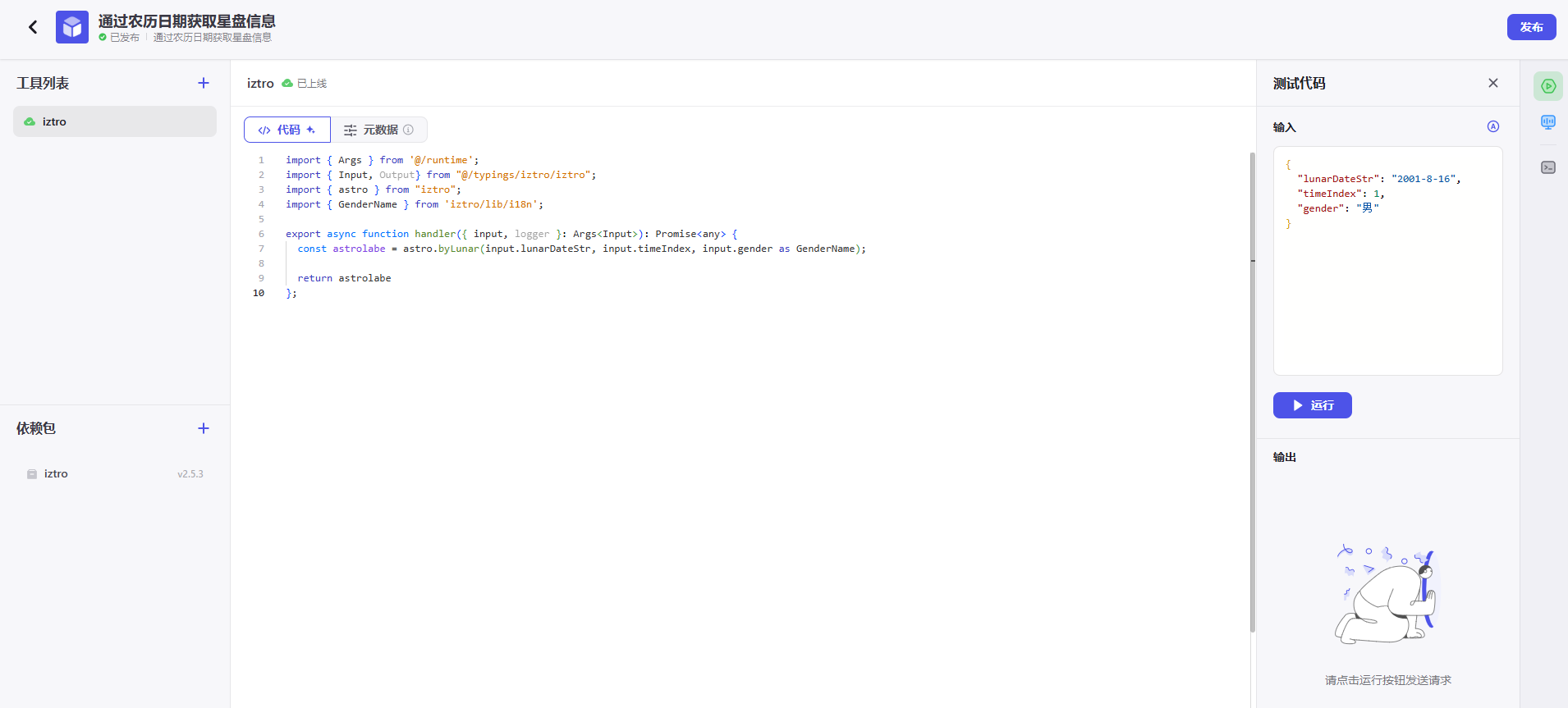Select the iztro tool in the list
The image size is (1568, 708).
(115, 121)
